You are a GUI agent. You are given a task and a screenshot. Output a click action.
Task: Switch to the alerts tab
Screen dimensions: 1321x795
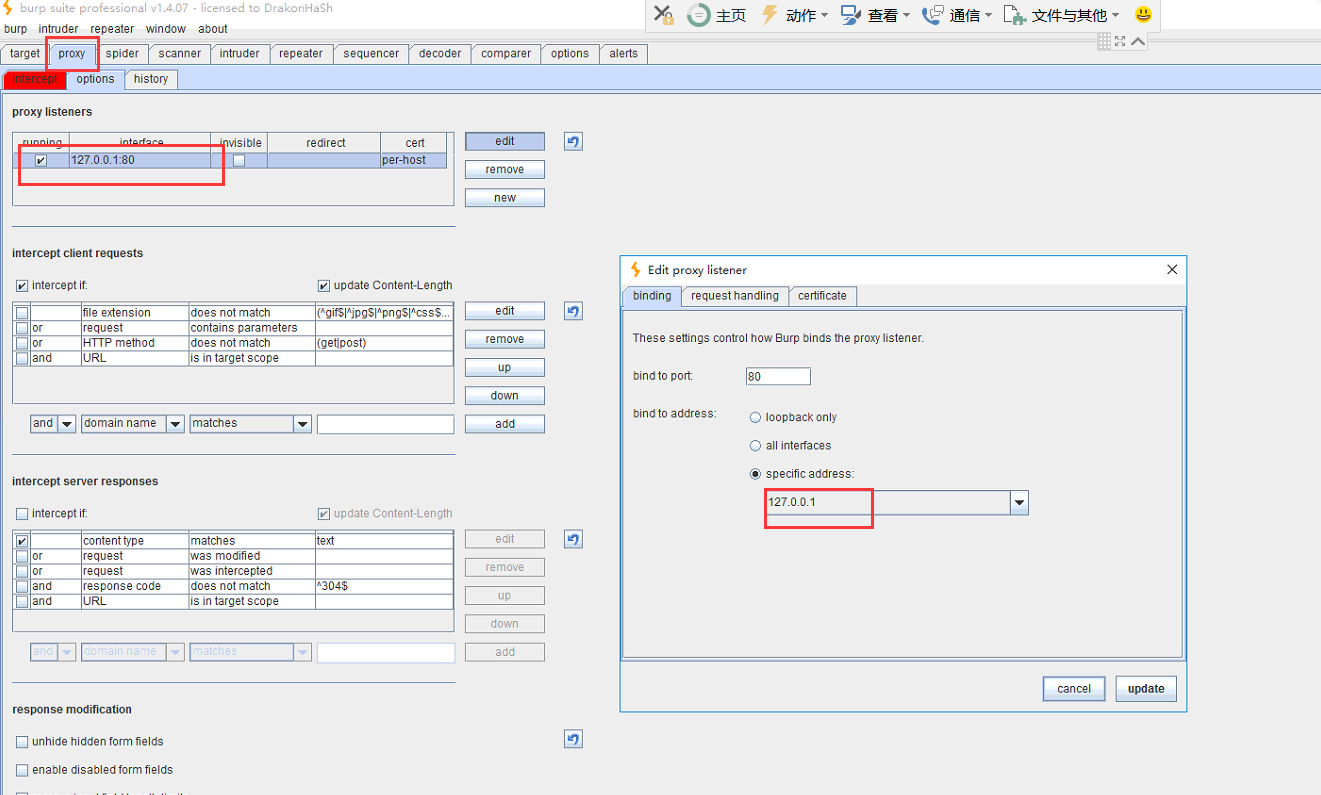click(x=623, y=54)
